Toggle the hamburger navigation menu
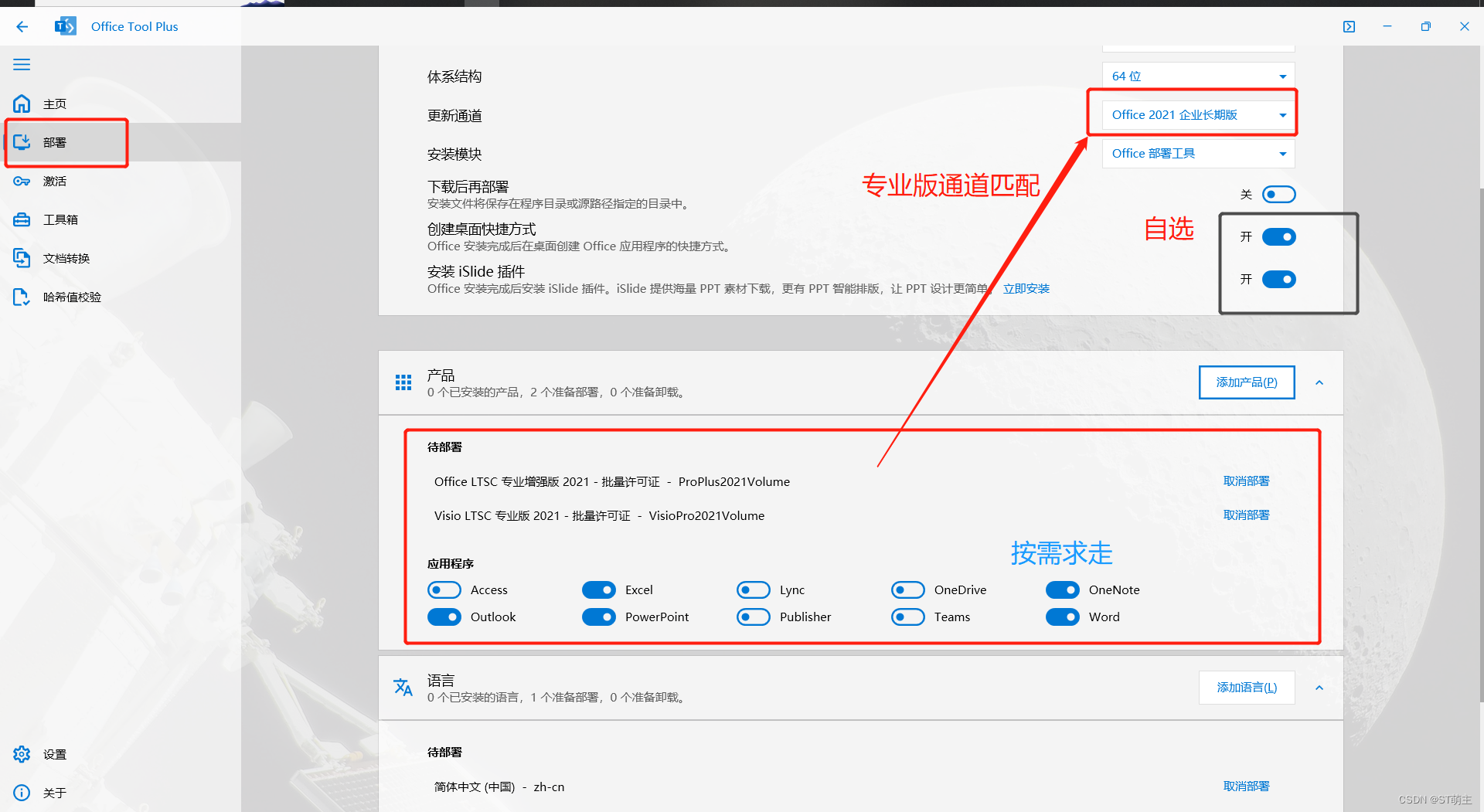 coord(22,64)
